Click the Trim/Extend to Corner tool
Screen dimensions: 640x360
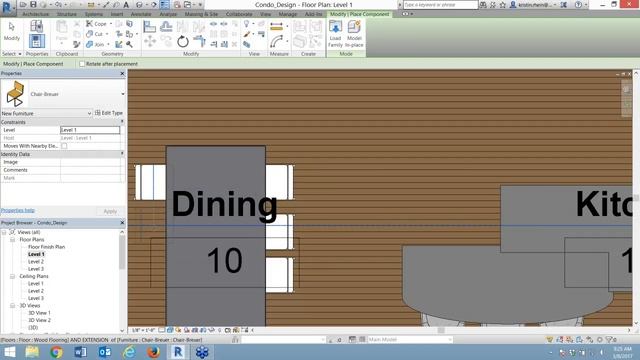(x=199, y=41)
